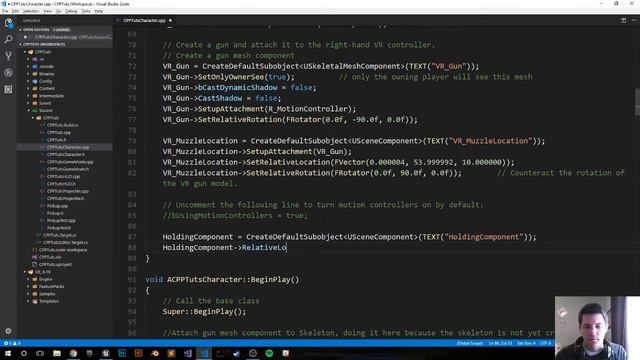Image resolution: width=640 pixels, height=360 pixels.
Task: Open CPPTutsGameMode.cpp in the explorer
Action: [x=70, y=162]
